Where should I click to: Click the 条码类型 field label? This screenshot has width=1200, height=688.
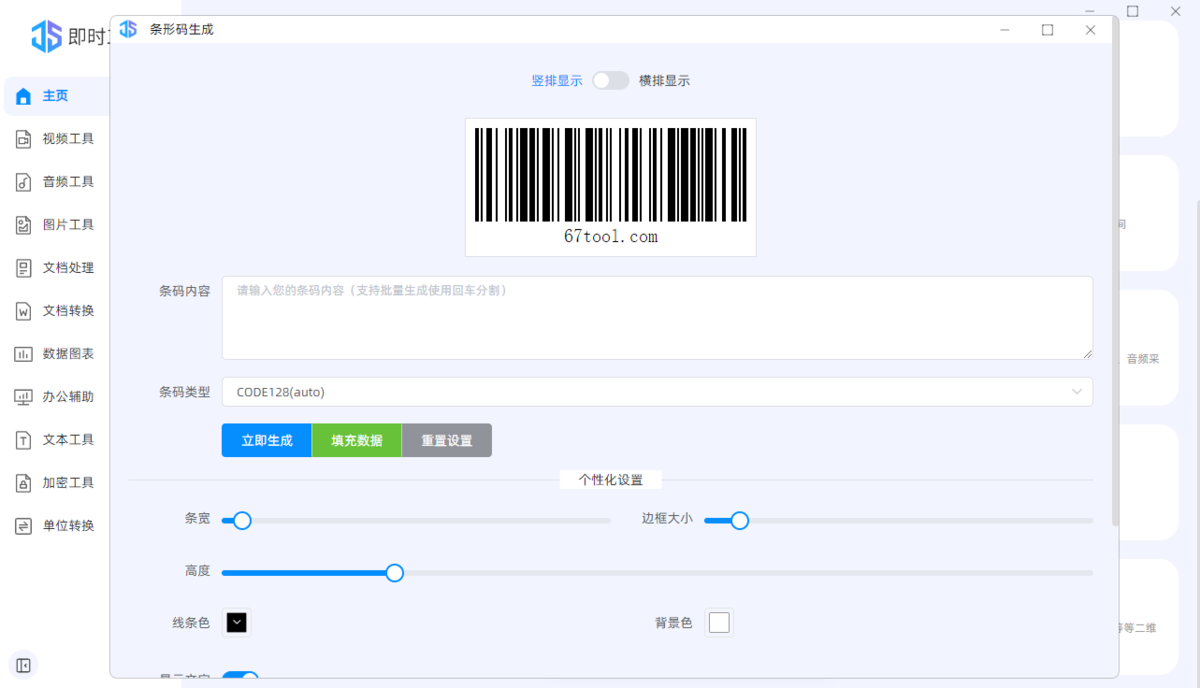(184, 392)
